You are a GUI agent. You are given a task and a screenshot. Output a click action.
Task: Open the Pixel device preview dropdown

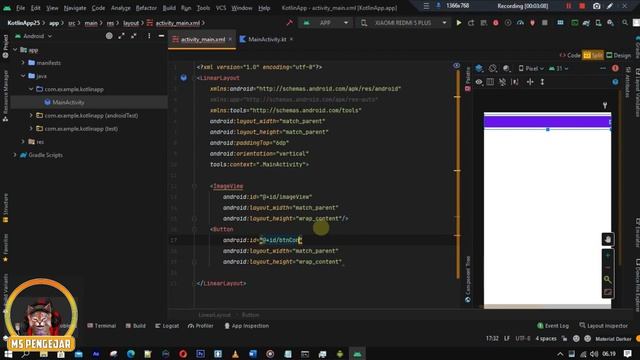pos(531,69)
